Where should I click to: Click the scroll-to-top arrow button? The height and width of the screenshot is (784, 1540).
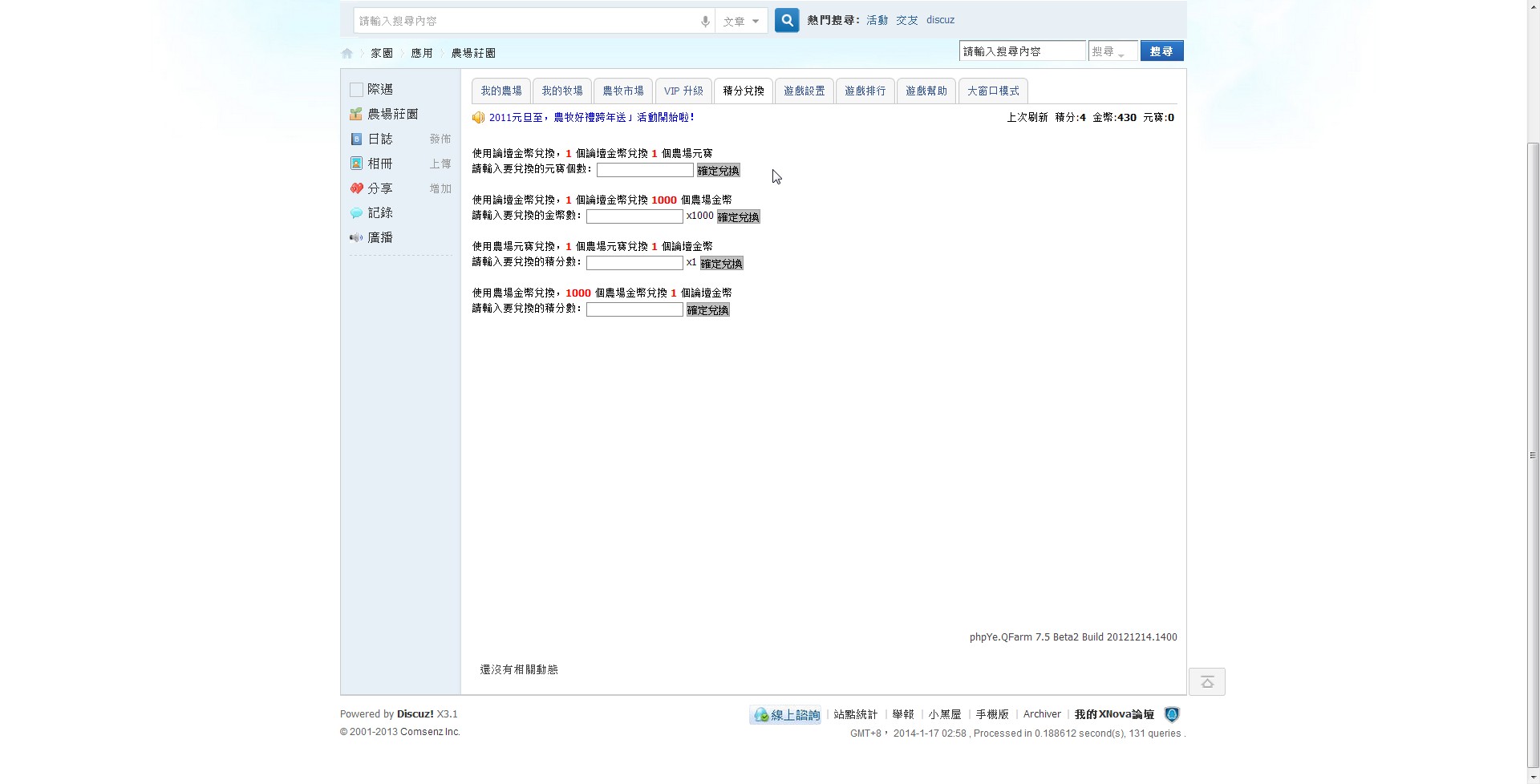pyautogui.click(x=1207, y=682)
